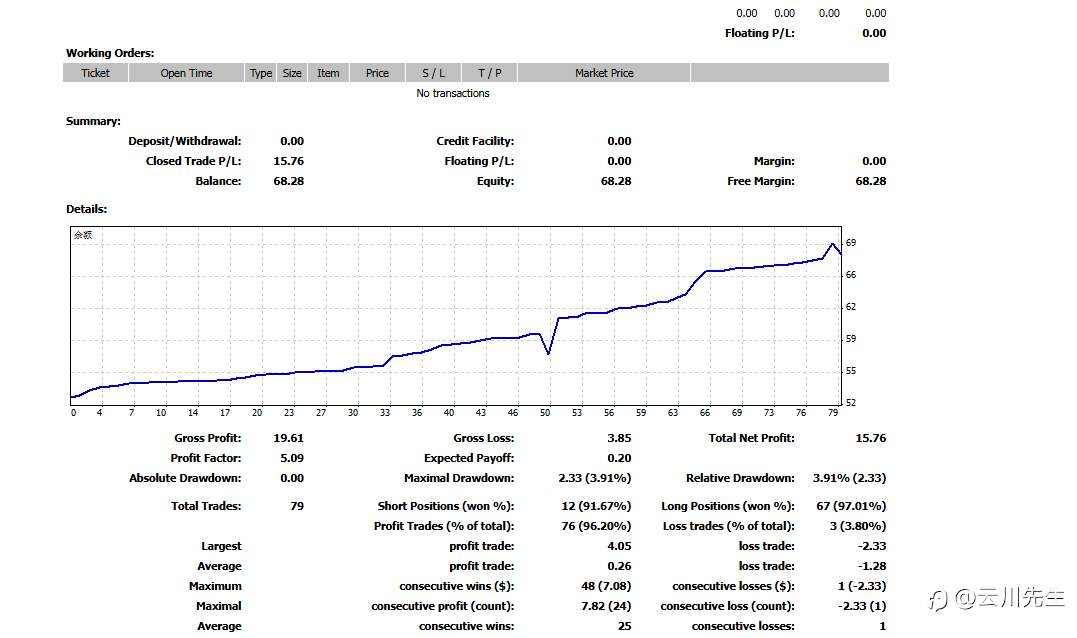Click the 'No transactions' row text

[453, 93]
